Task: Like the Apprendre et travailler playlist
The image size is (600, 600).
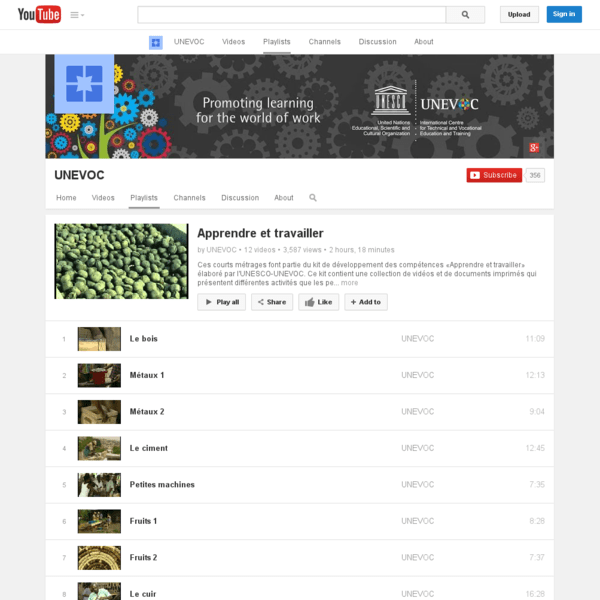Action: [318, 302]
